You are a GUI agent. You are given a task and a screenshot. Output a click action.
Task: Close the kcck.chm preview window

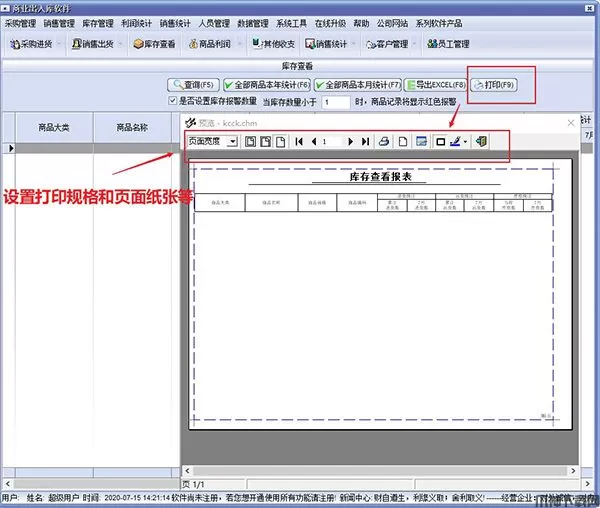(571, 123)
